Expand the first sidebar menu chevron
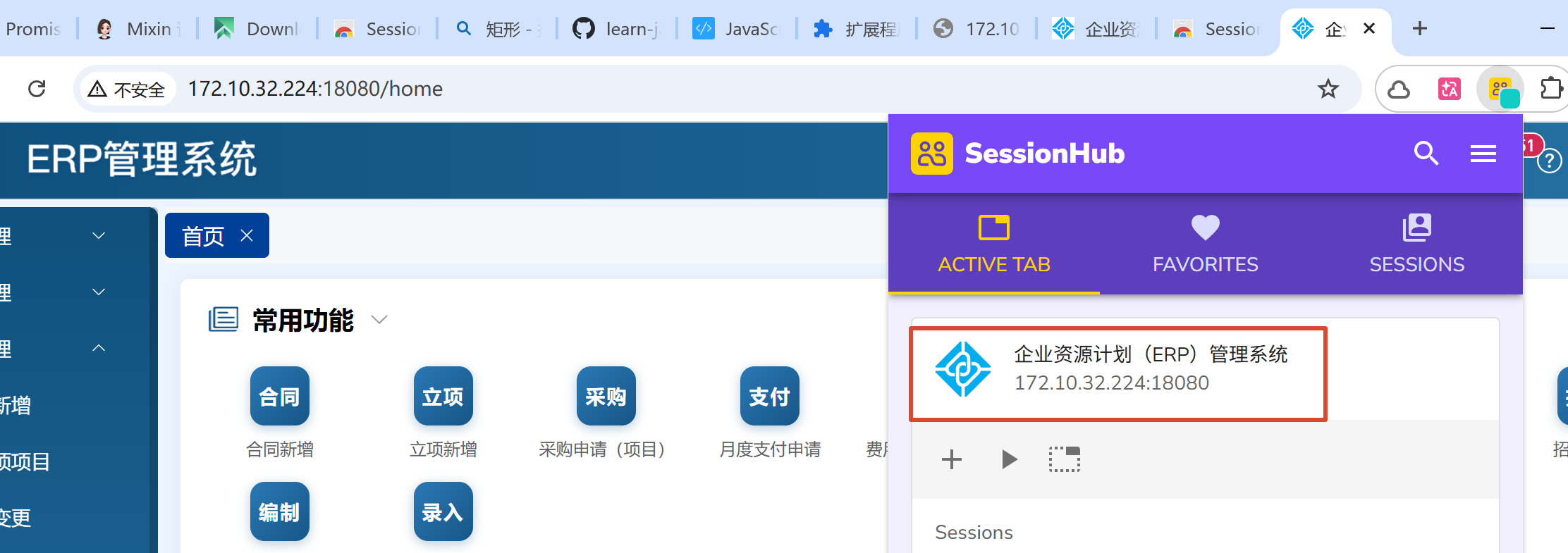The width and height of the screenshot is (1568, 553). click(x=99, y=235)
